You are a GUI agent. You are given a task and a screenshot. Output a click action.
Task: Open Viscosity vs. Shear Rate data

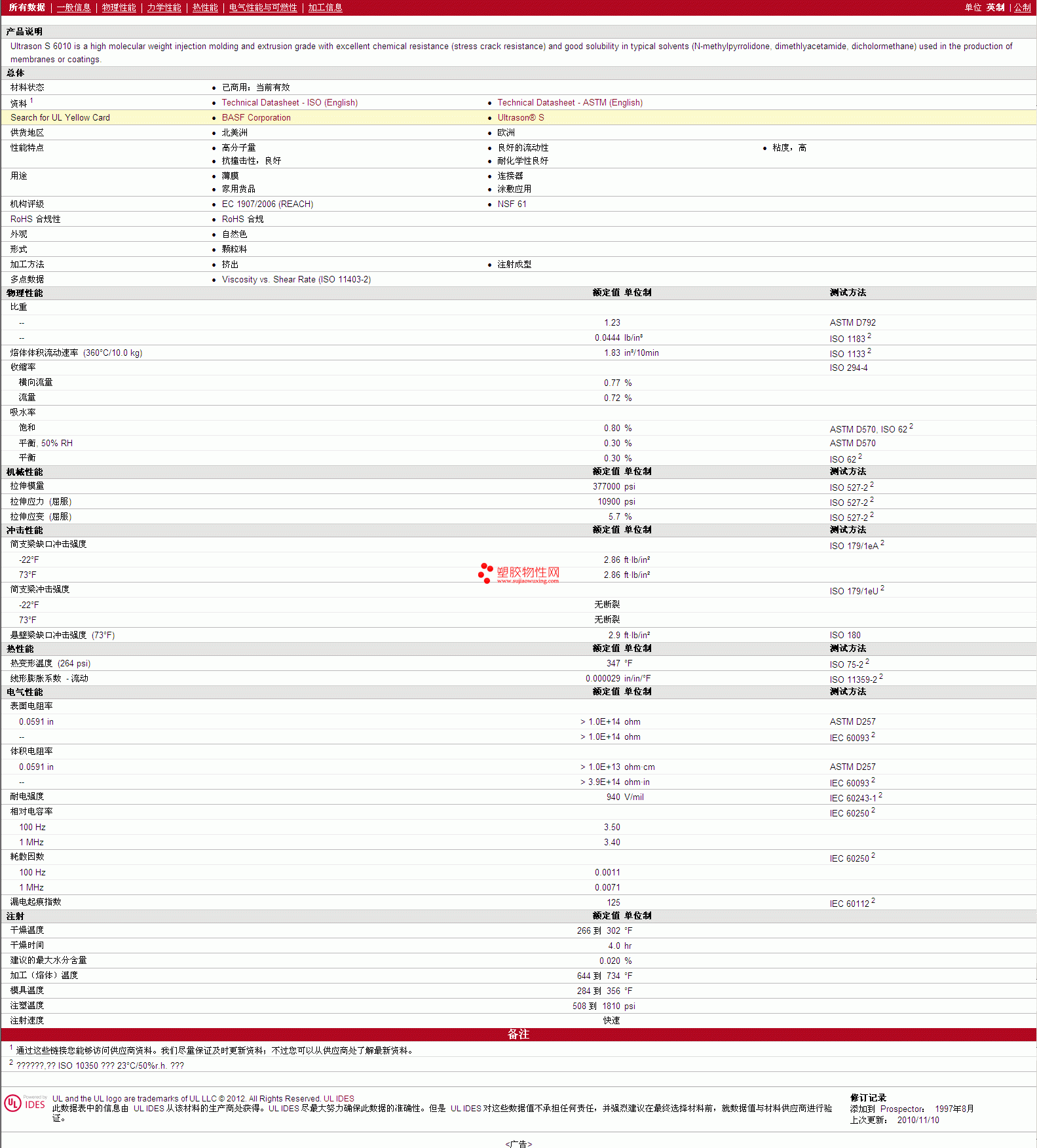(296, 280)
